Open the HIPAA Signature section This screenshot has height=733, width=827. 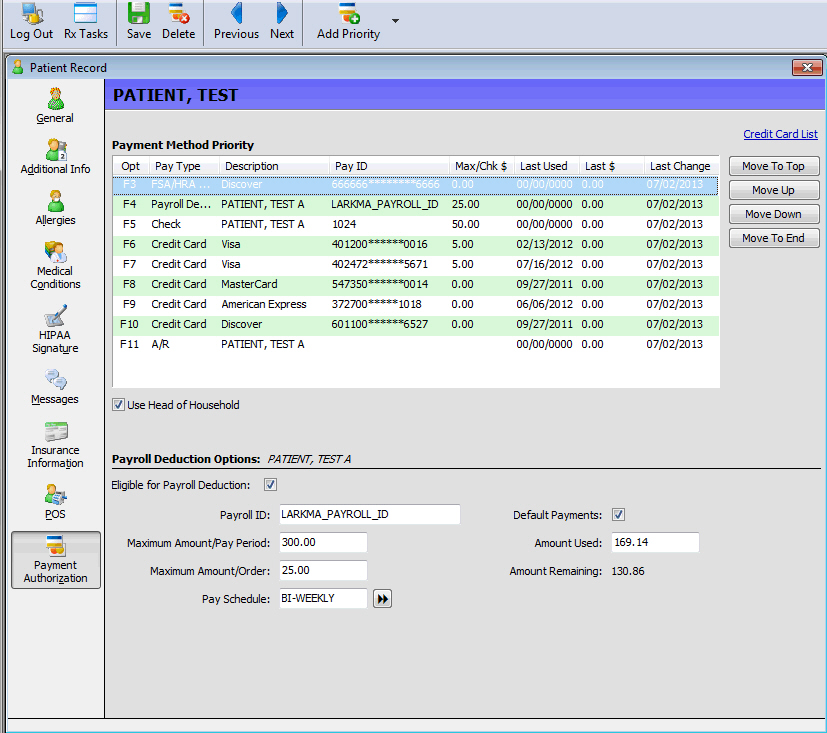tap(55, 329)
